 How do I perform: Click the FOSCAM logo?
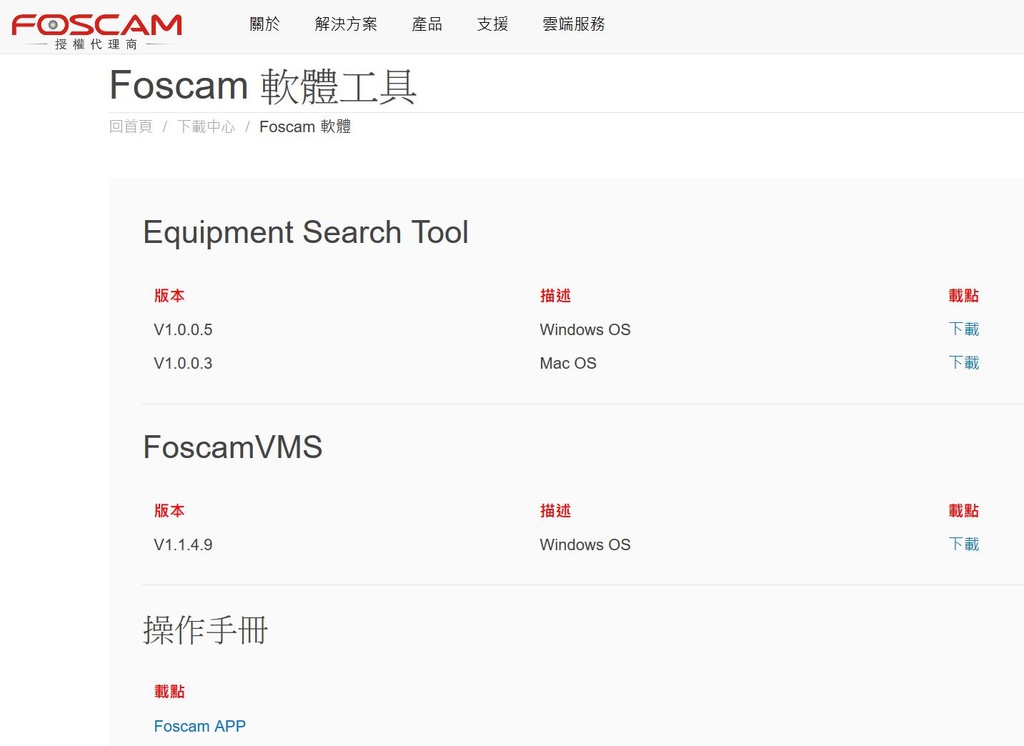[97, 31]
